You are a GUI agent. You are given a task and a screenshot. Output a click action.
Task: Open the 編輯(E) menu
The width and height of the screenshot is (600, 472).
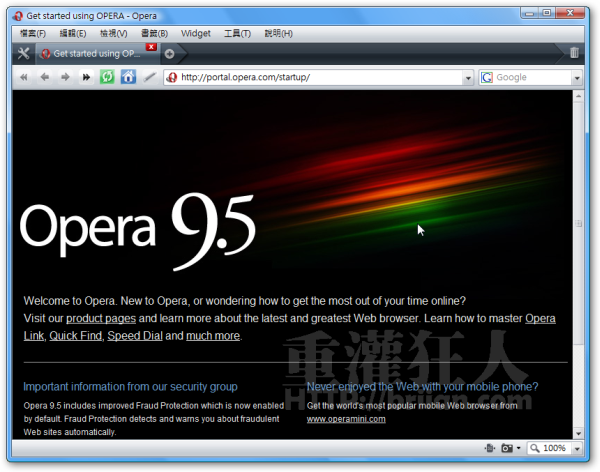tap(73, 34)
